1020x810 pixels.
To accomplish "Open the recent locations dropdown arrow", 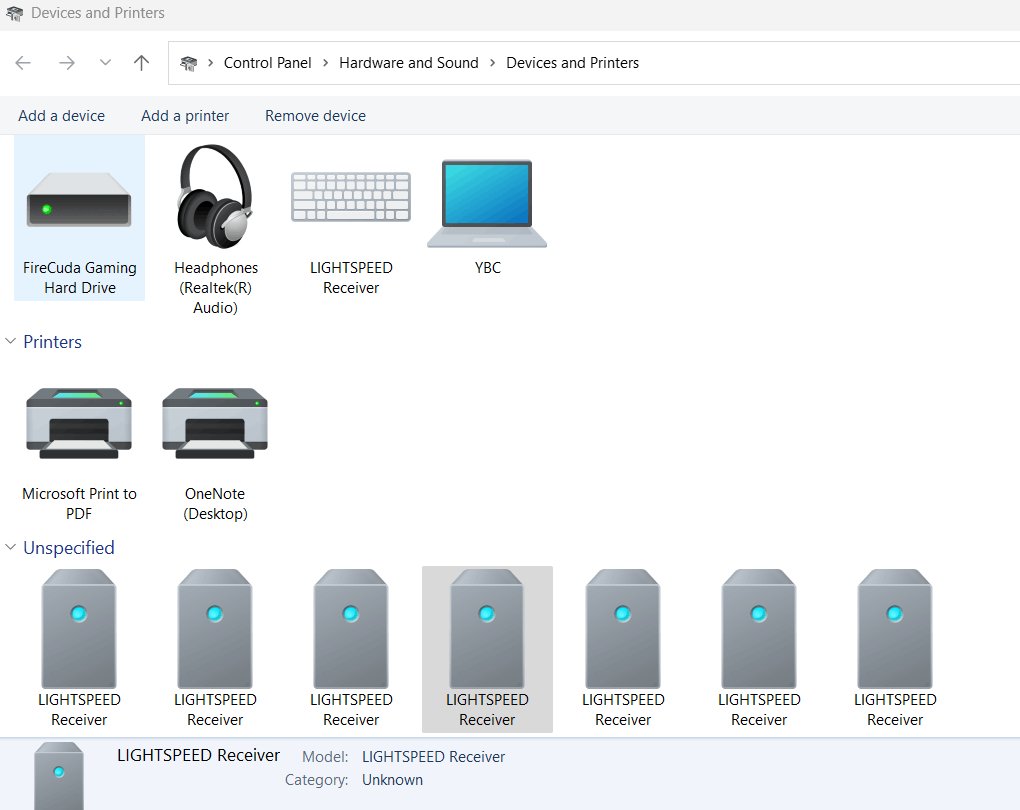I will pos(104,62).
